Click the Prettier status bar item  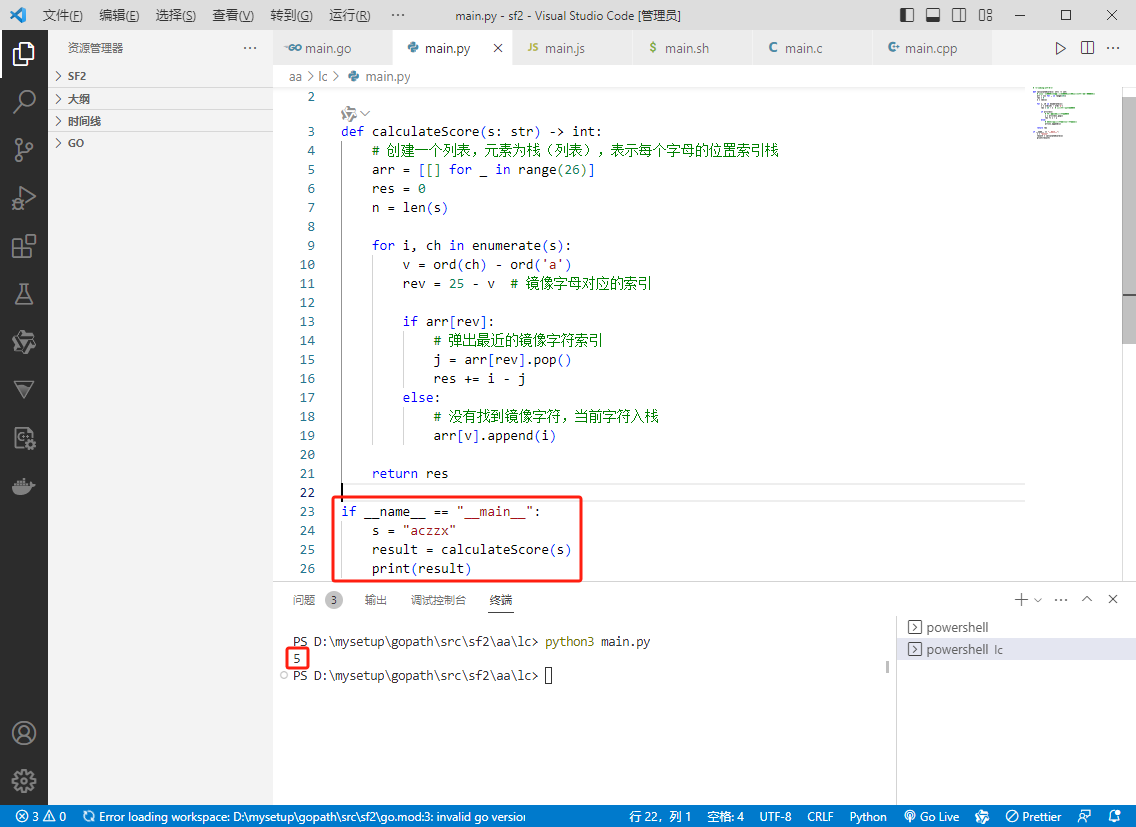1034,816
